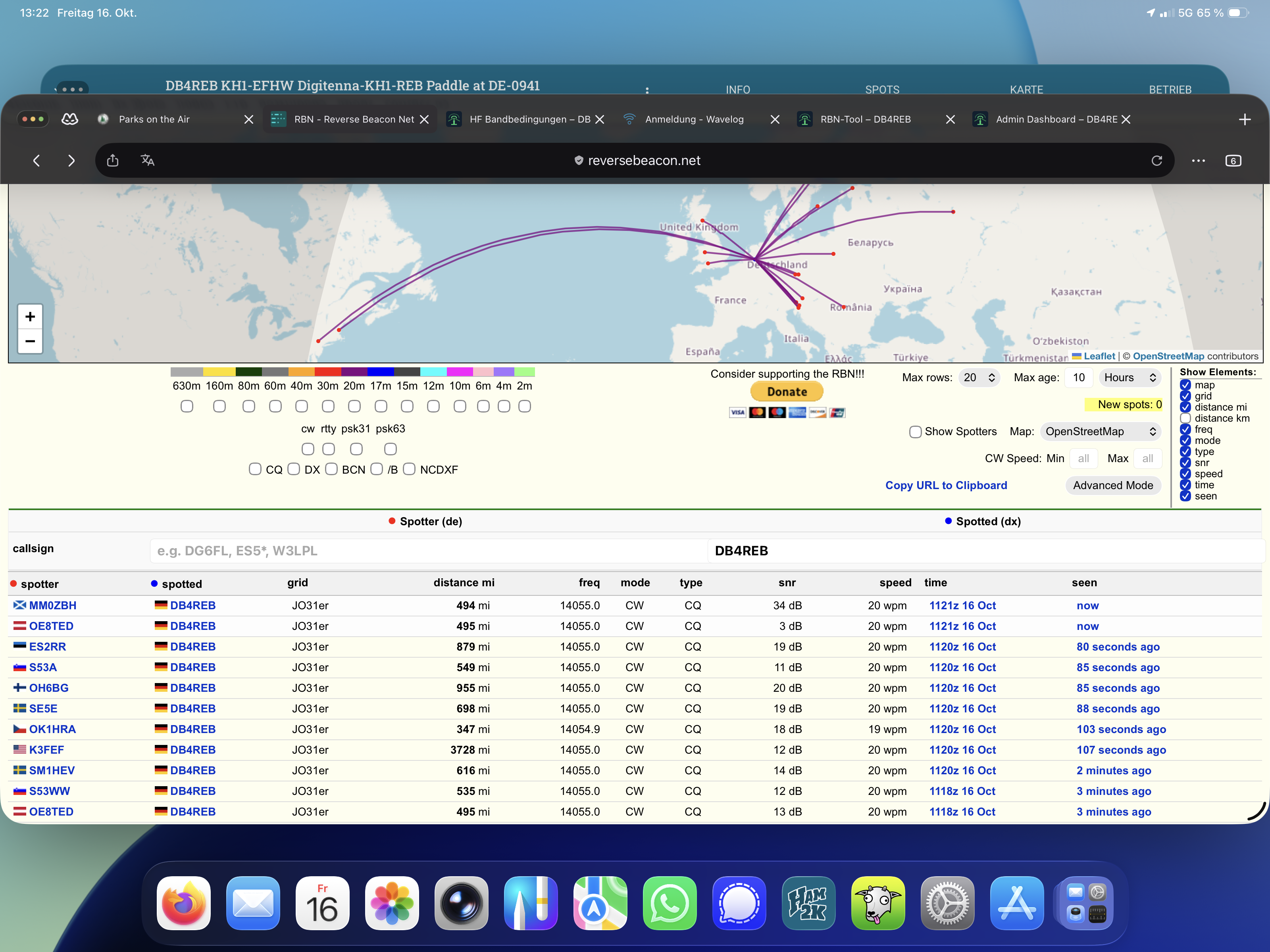
Task: Reload the reversebeacon.net page
Action: coord(1156,161)
